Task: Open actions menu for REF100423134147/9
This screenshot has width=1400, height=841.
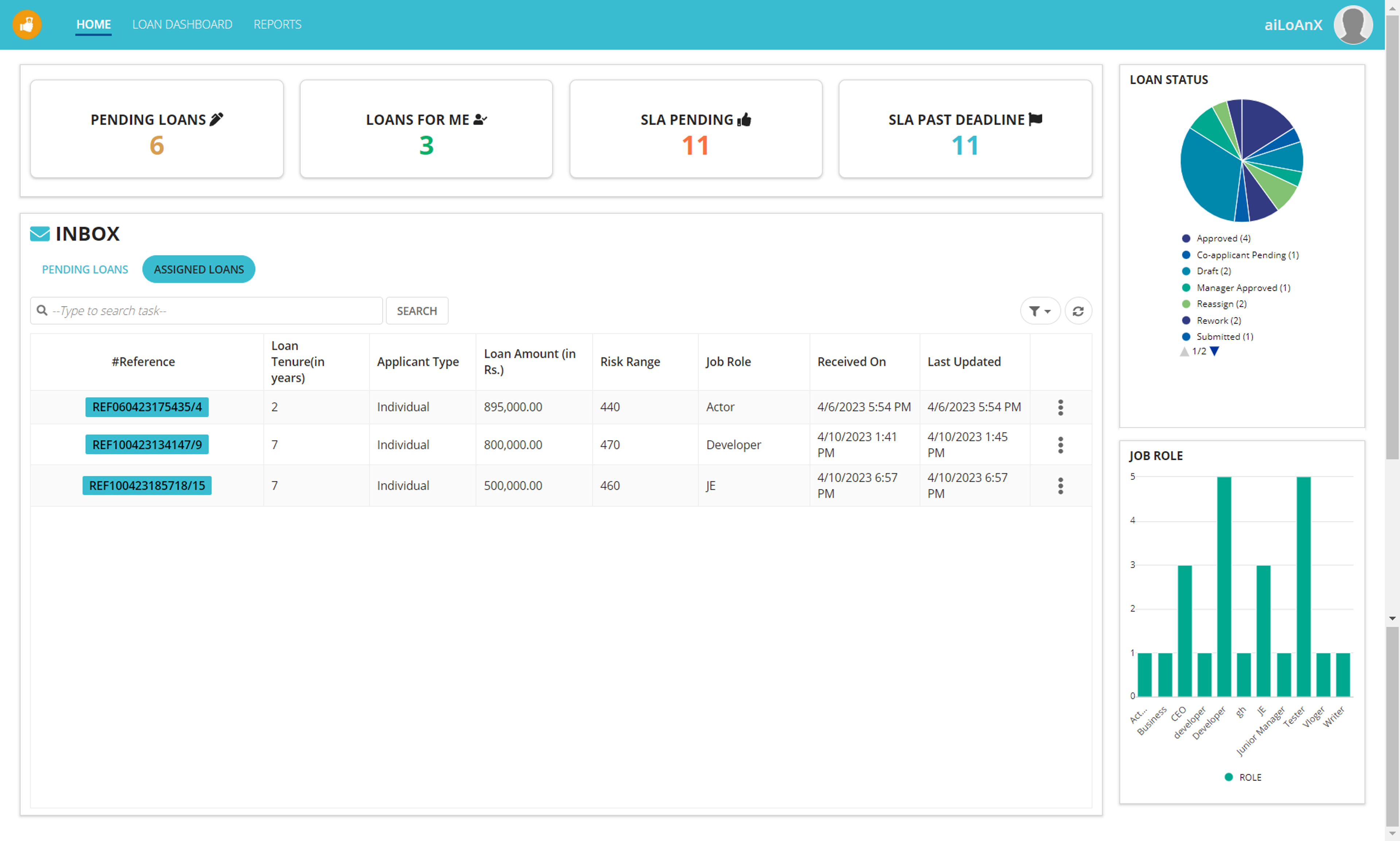Action: [1060, 445]
